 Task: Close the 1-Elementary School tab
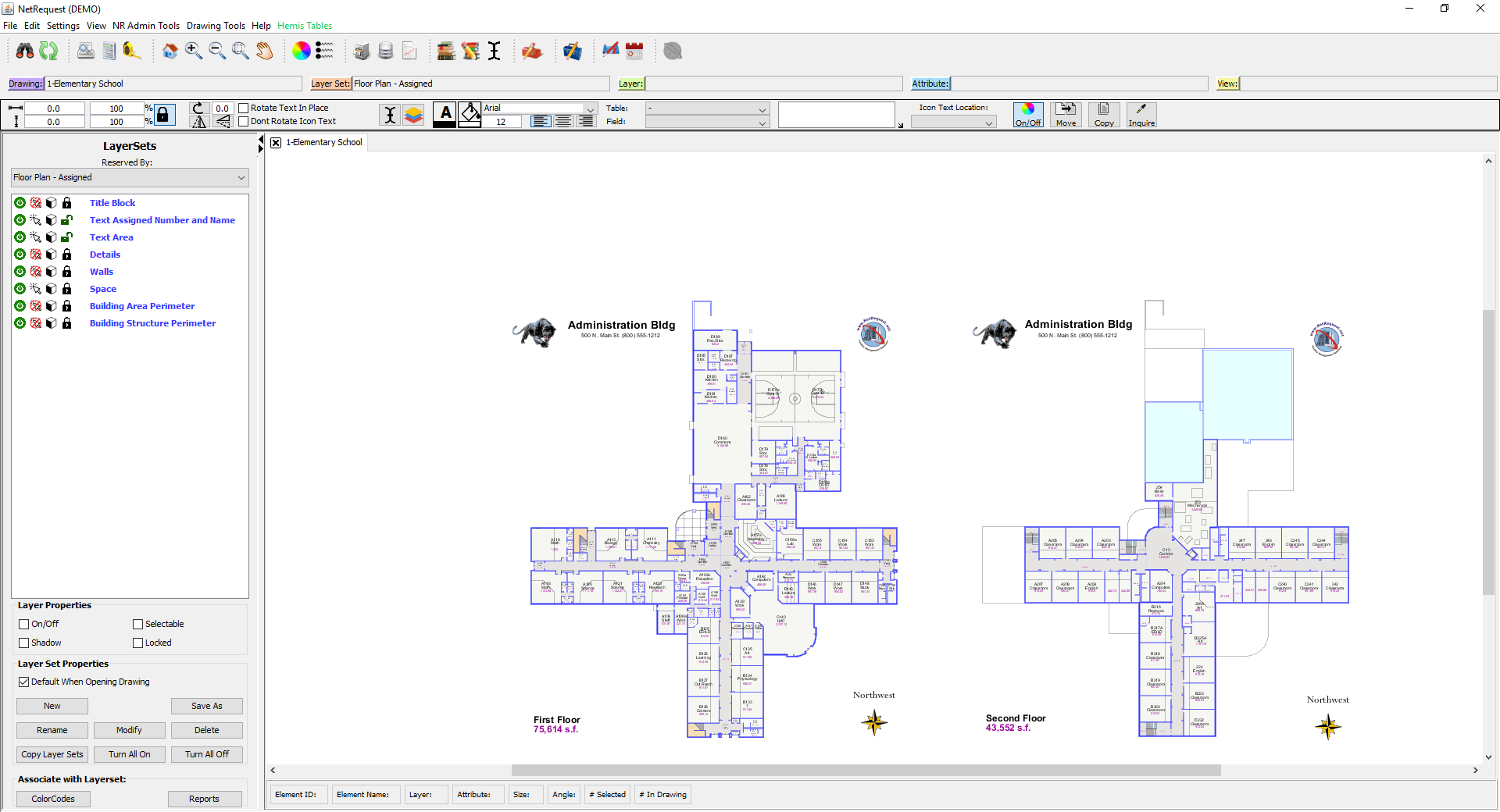276,143
